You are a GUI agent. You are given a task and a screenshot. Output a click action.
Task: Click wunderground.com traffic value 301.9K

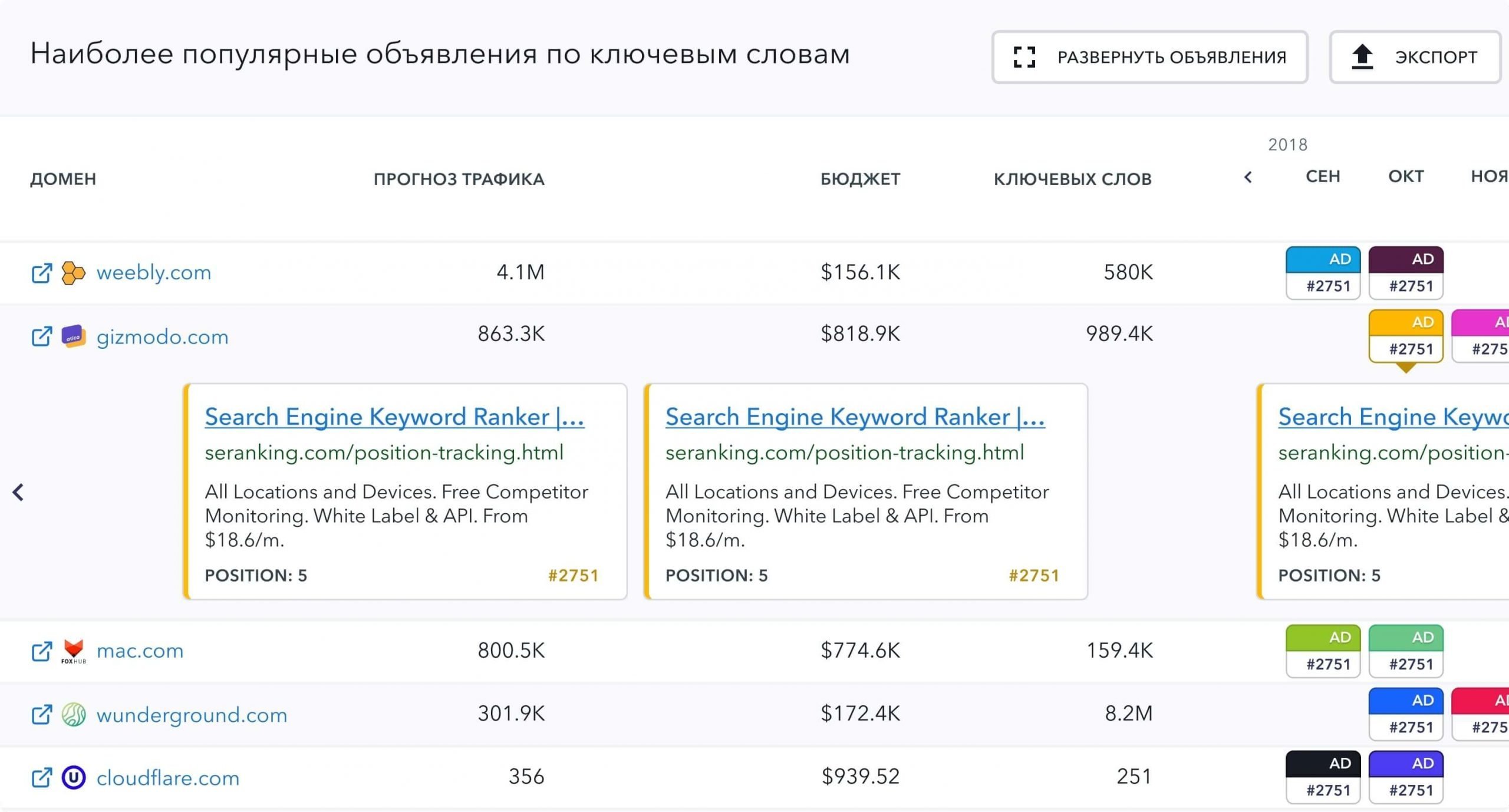(511, 714)
